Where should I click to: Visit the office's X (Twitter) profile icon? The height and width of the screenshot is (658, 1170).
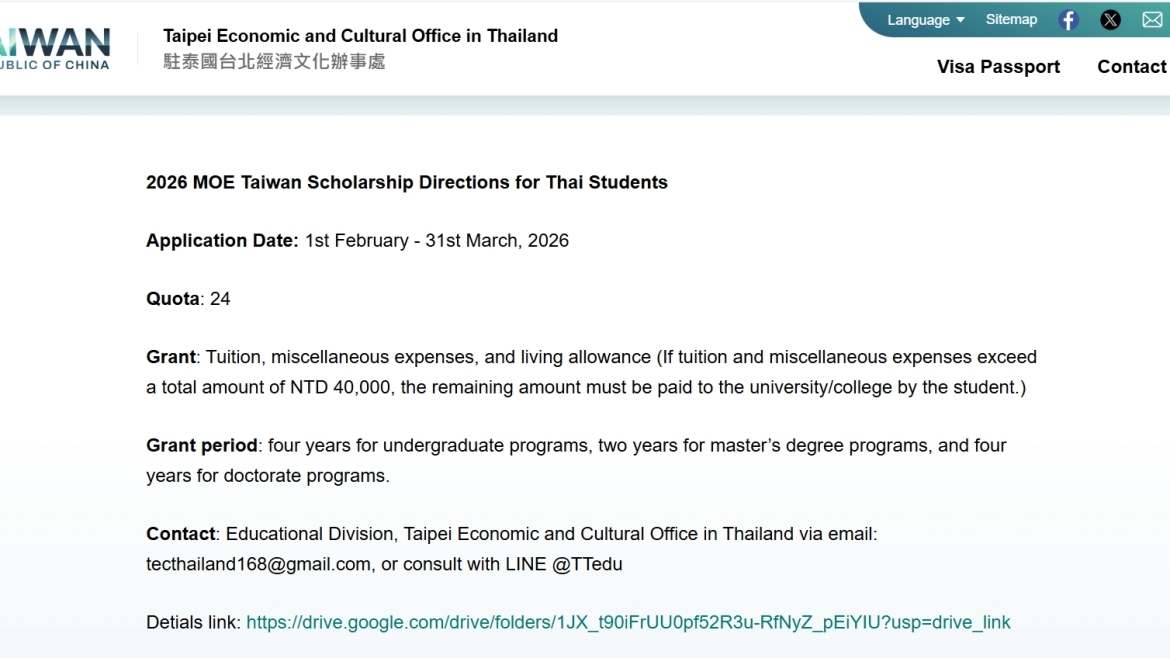click(1110, 19)
